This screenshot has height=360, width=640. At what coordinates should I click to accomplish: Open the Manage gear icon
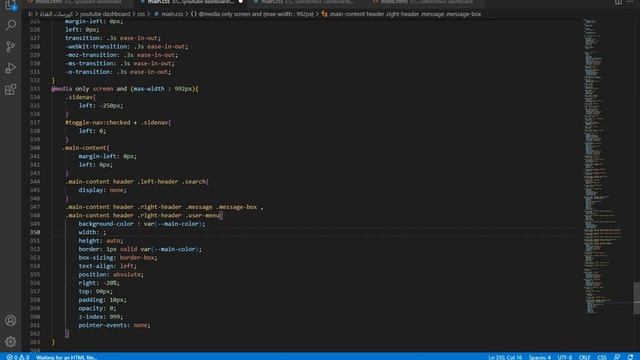pos(11,342)
